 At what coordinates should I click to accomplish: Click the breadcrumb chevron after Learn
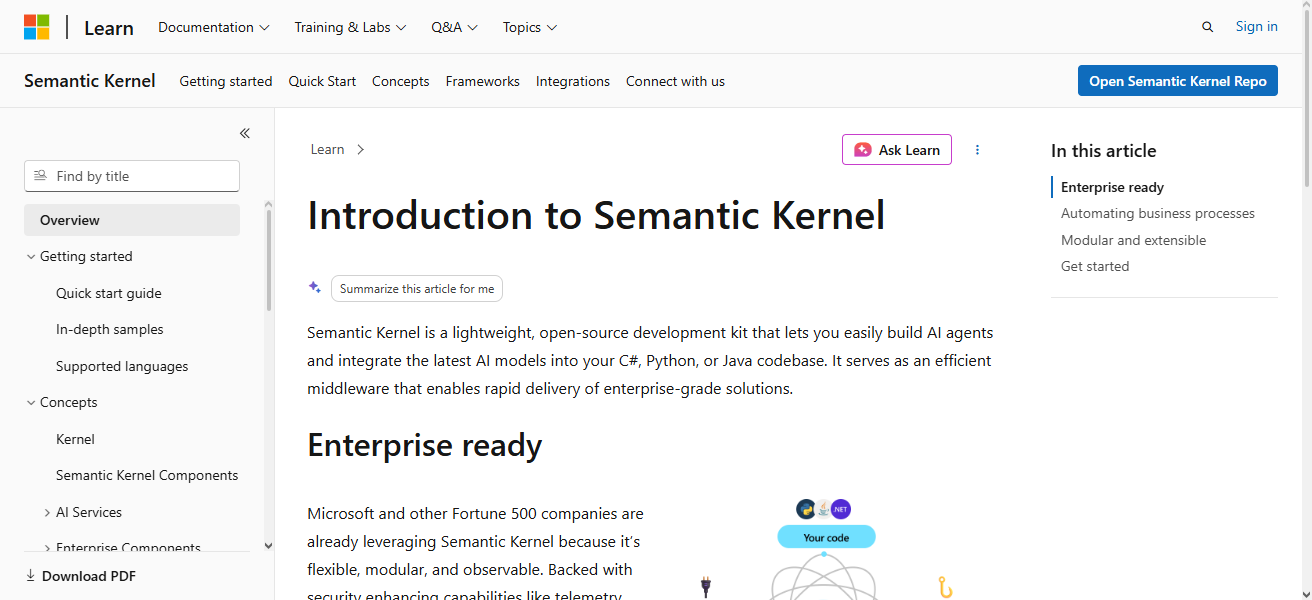point(361,150)
